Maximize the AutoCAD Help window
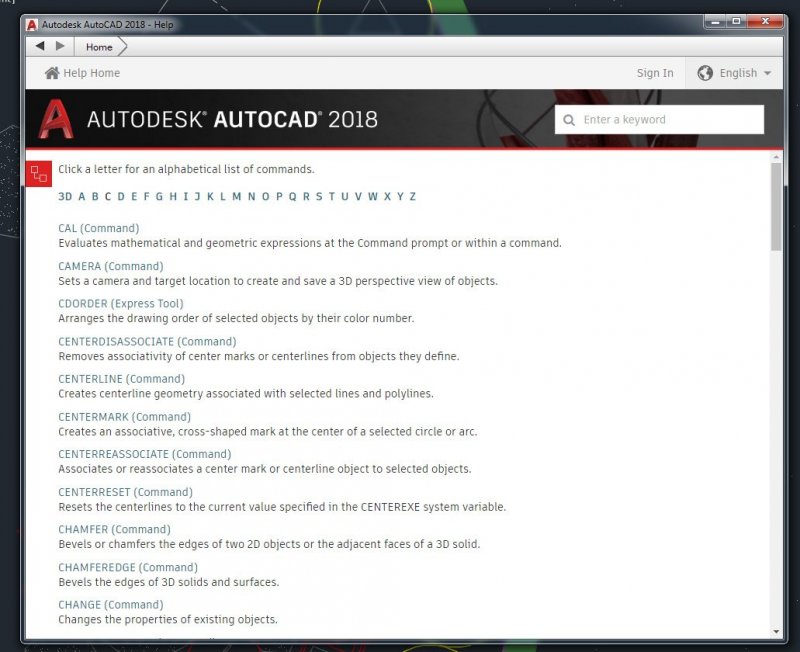Screen dimensions: 800x652 pos(736,21)
